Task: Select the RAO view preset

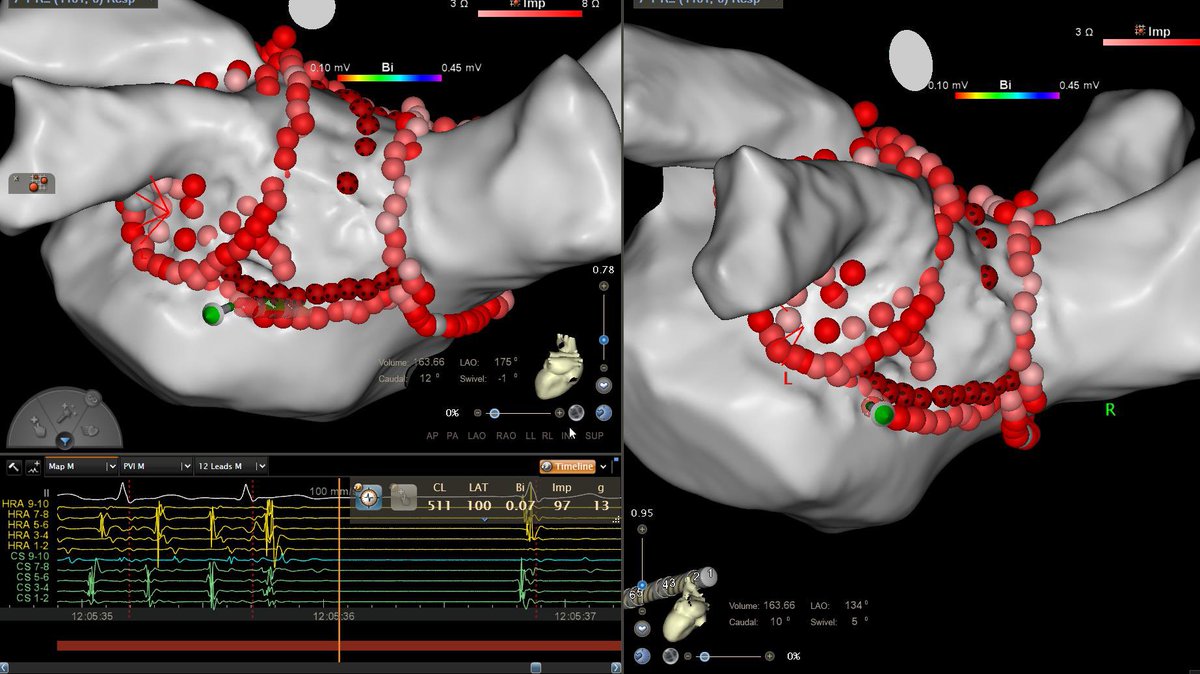Action: point(506,435)
